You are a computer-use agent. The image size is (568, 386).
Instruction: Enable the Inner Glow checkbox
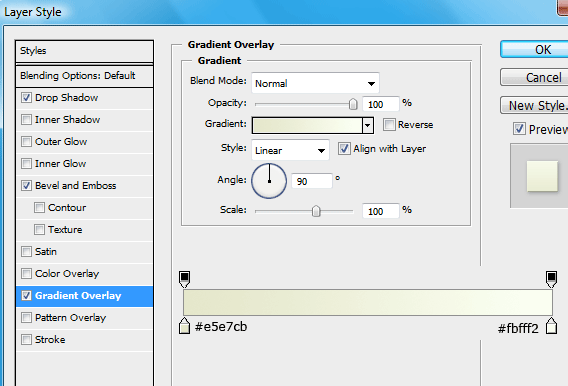tap(26, 164)
